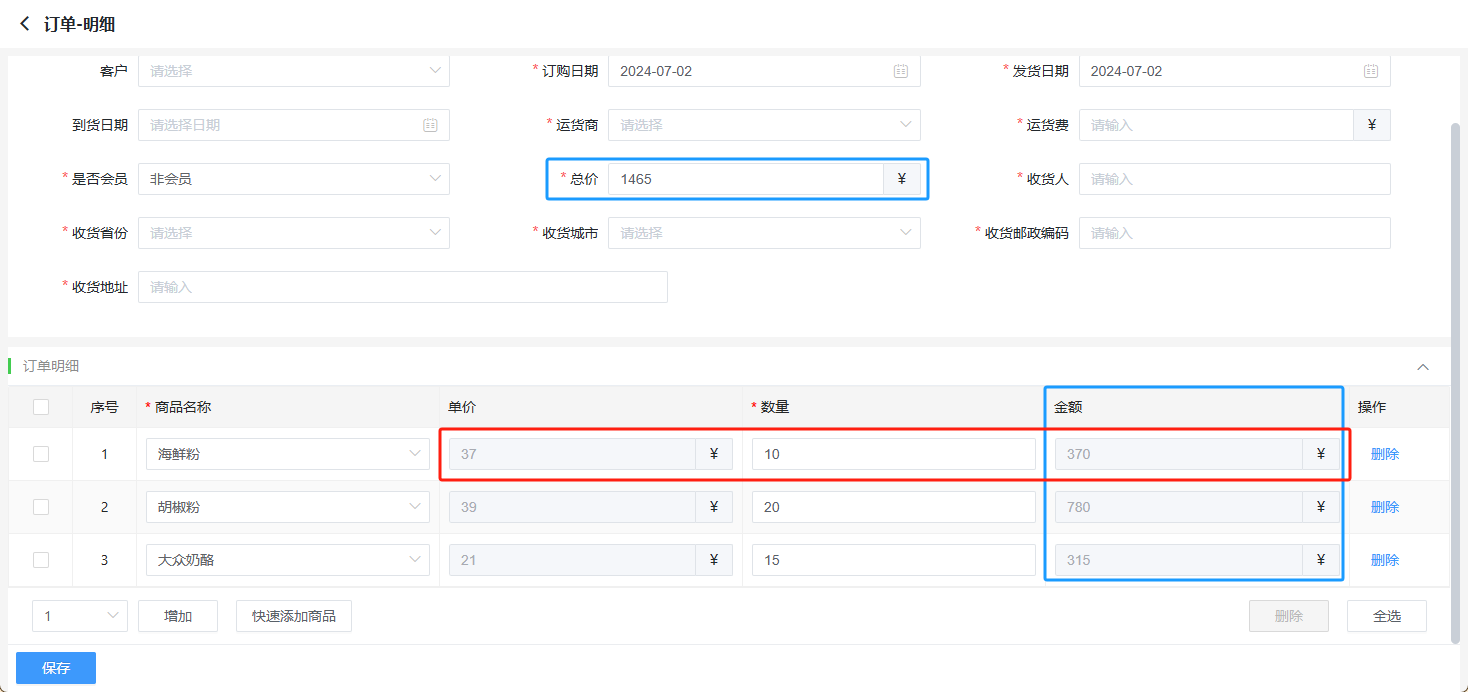
Task: Check the row 1 海鲜粉 checkbox
Action: click(41, 454)
